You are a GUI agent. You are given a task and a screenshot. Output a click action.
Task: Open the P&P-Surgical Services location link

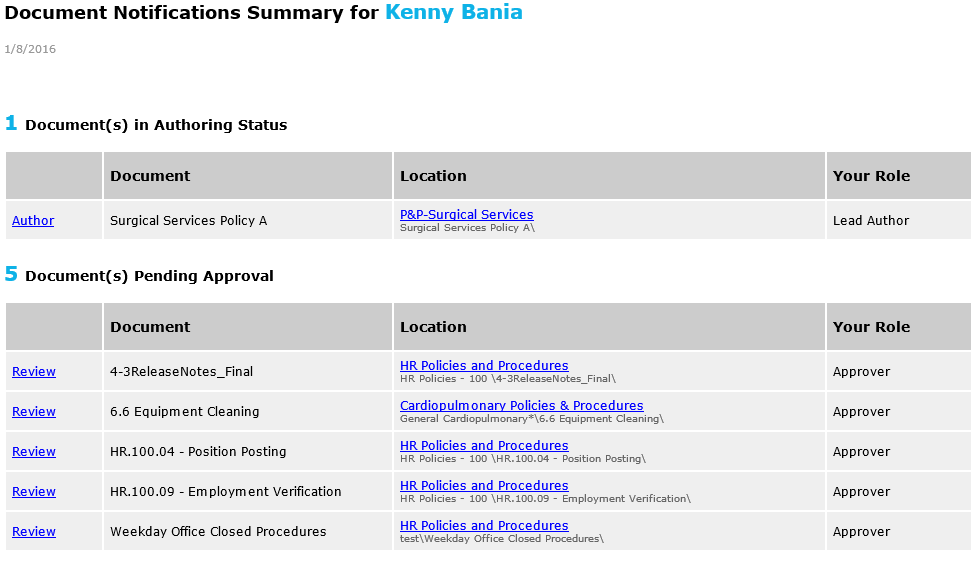(x=466, y=214)
